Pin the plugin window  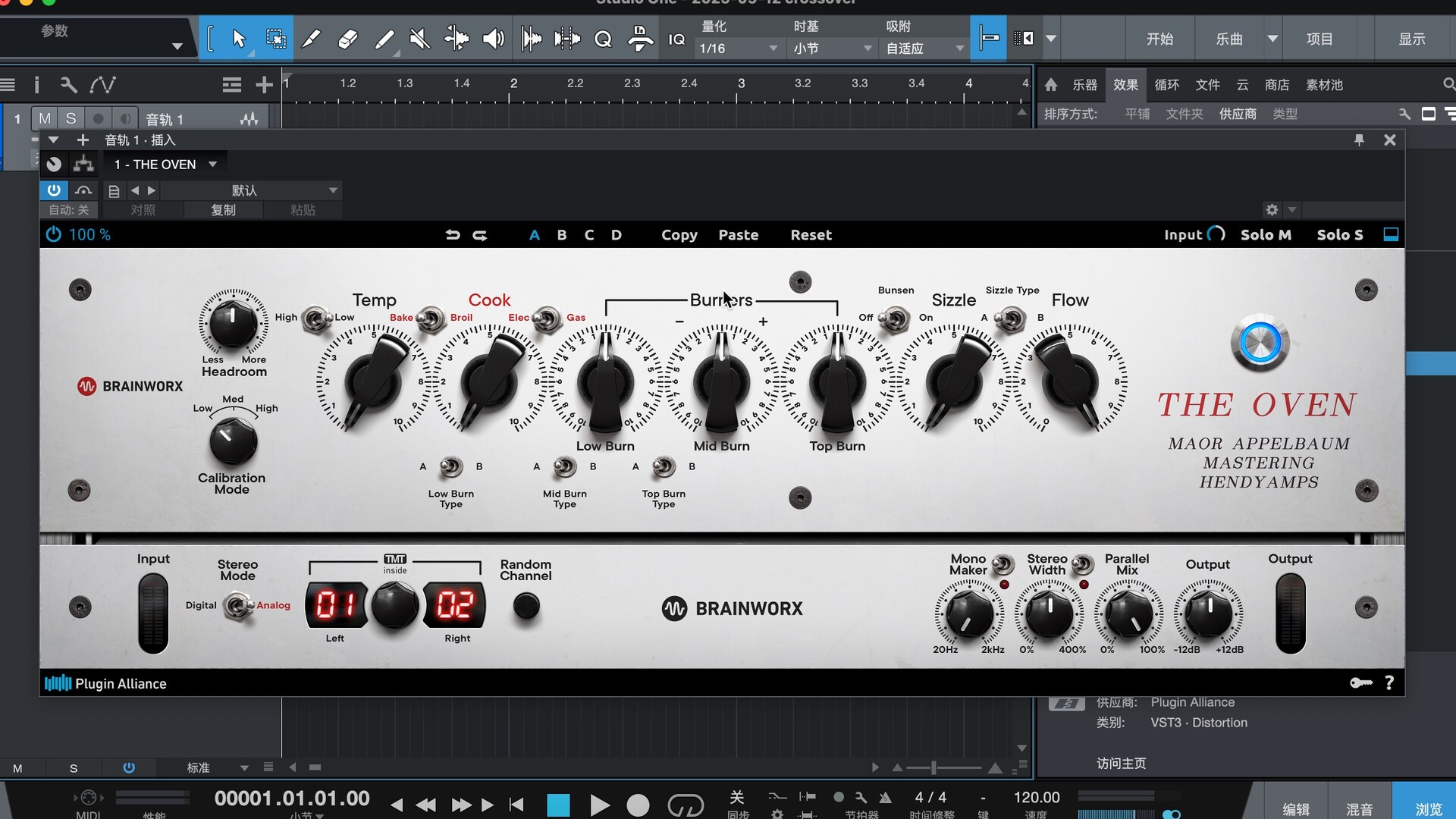[x=1359, y=140]
